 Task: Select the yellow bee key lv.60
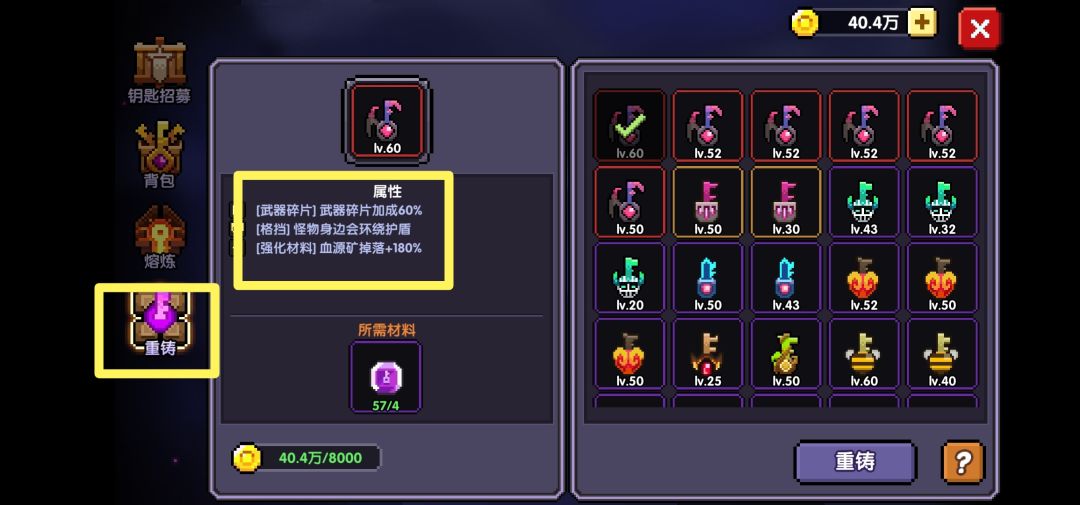pyautogui.click(x=864, y=354)
